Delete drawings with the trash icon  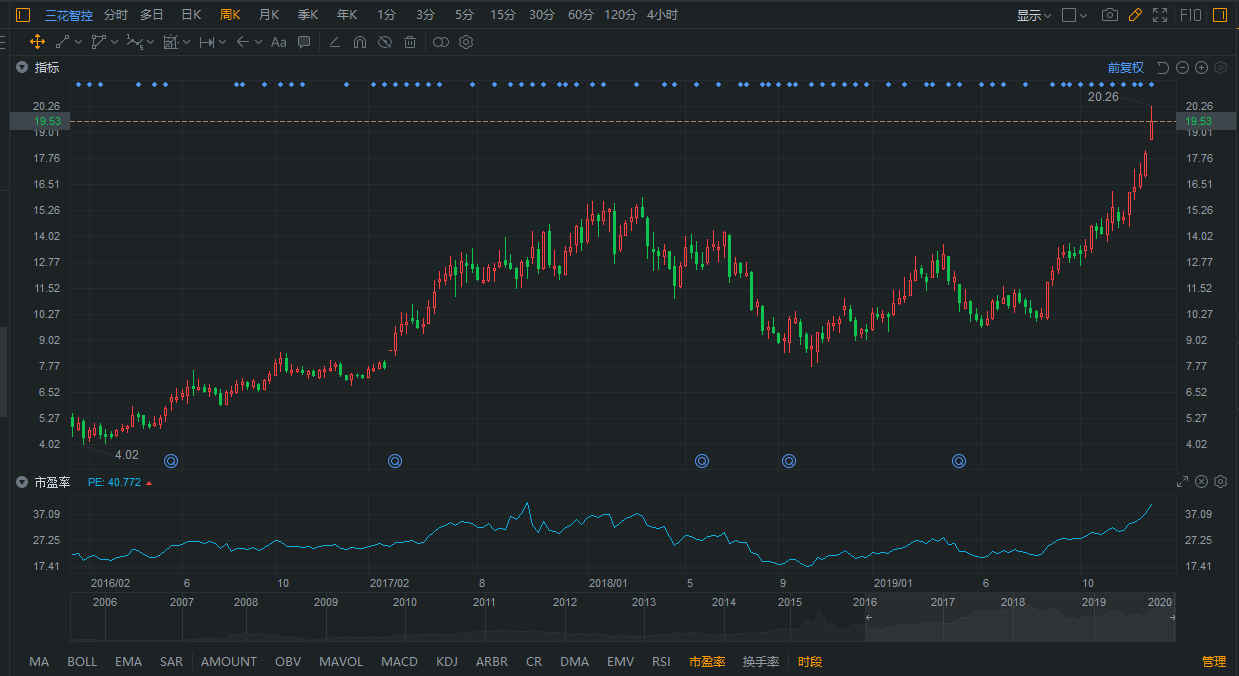click(410, 42)
